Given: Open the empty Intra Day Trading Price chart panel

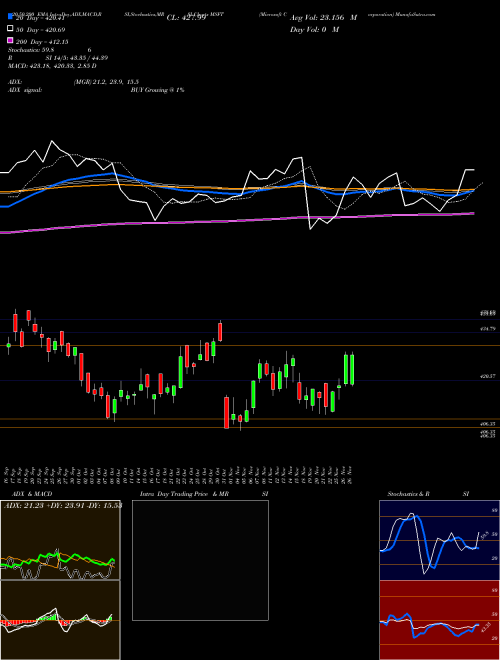Looking at the screenshot, I should [200, 560].
